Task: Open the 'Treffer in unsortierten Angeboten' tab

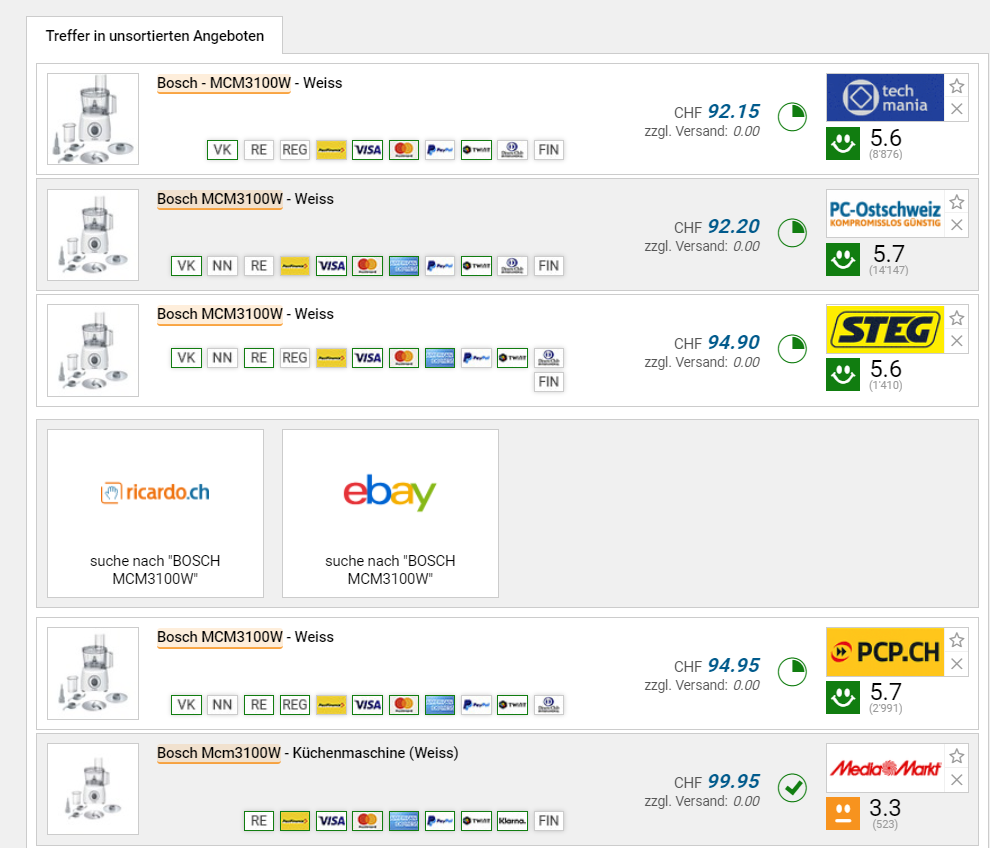Action: pos(155,36)
